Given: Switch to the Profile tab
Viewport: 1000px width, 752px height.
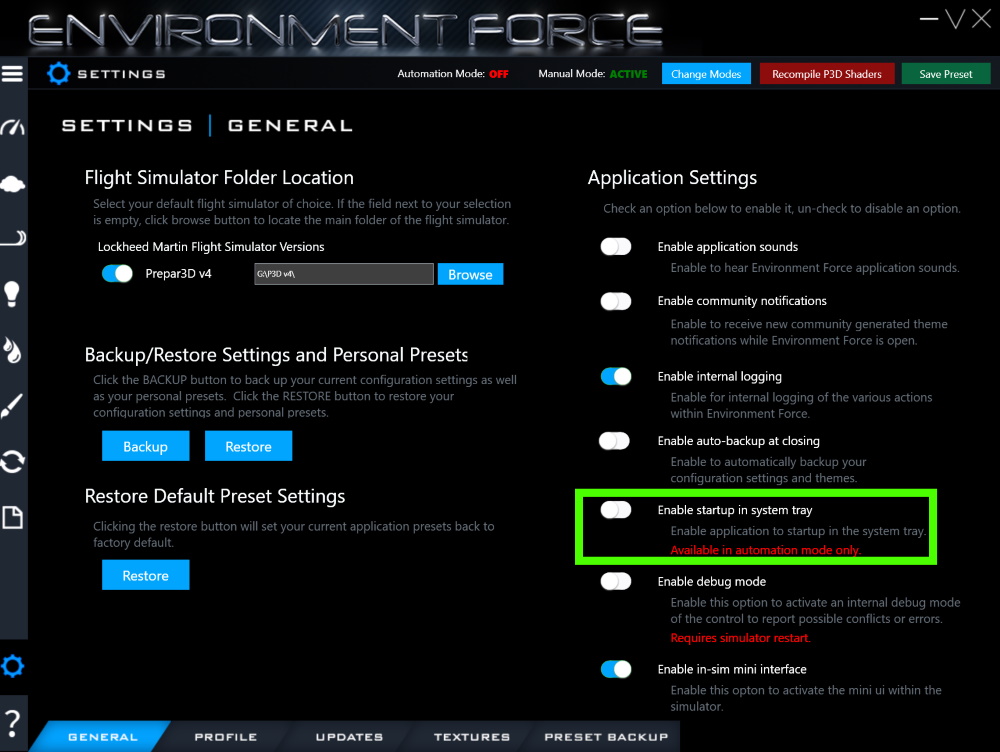Looking at the screenshot, I should pos(226,737).
